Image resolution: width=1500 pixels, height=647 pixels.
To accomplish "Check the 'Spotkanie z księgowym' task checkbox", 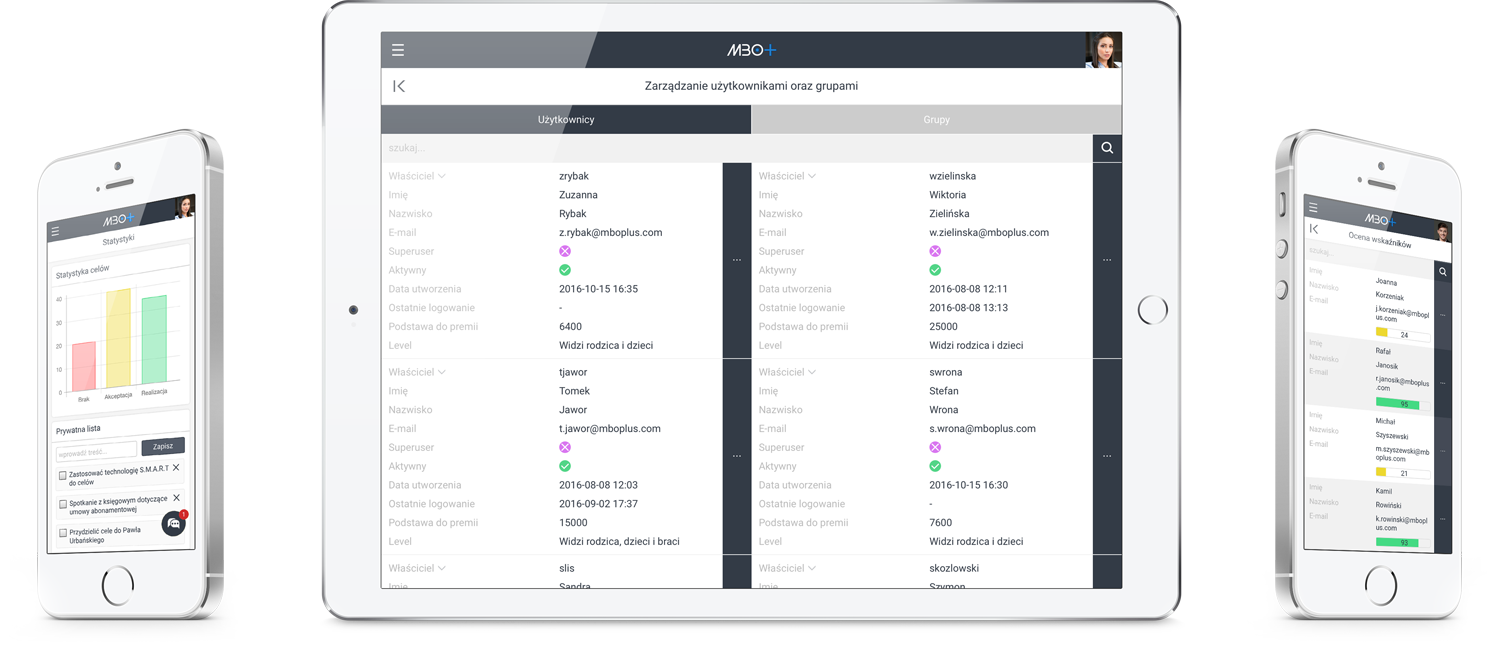I will (63, 504).
